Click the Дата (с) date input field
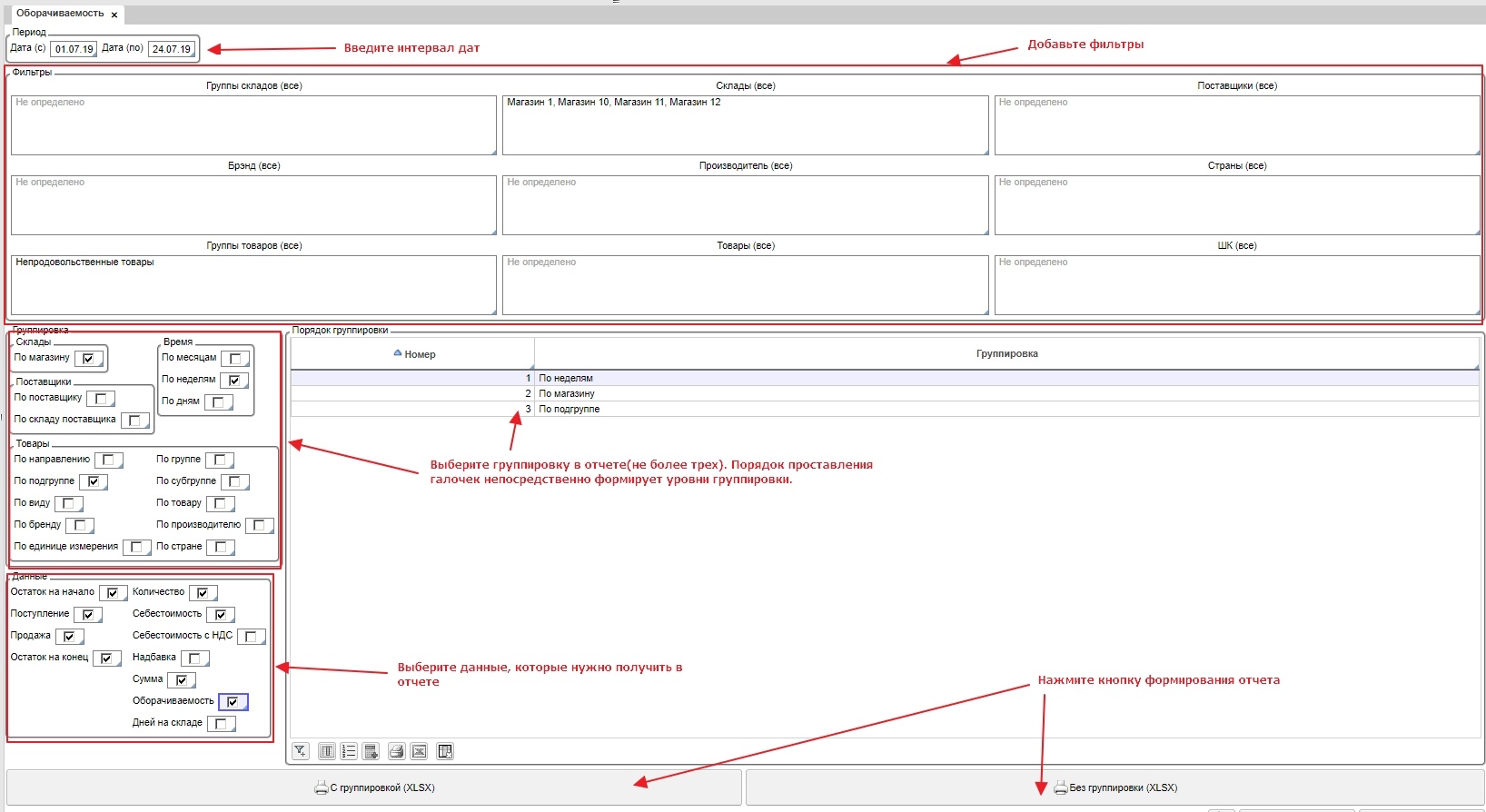1486x812 pixels. tap(74, 49)
